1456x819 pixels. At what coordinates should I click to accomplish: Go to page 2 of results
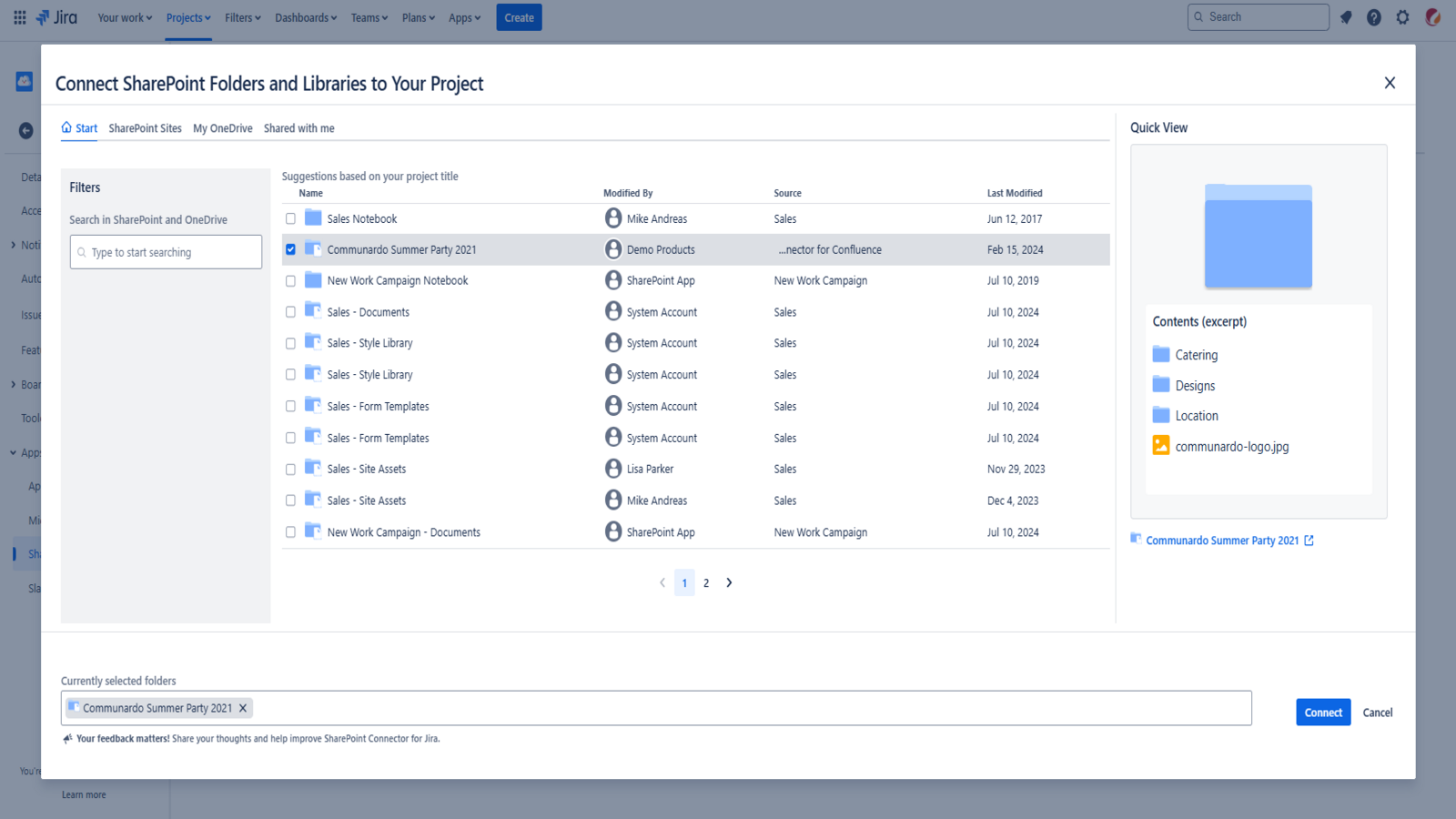tap(706, 583)
